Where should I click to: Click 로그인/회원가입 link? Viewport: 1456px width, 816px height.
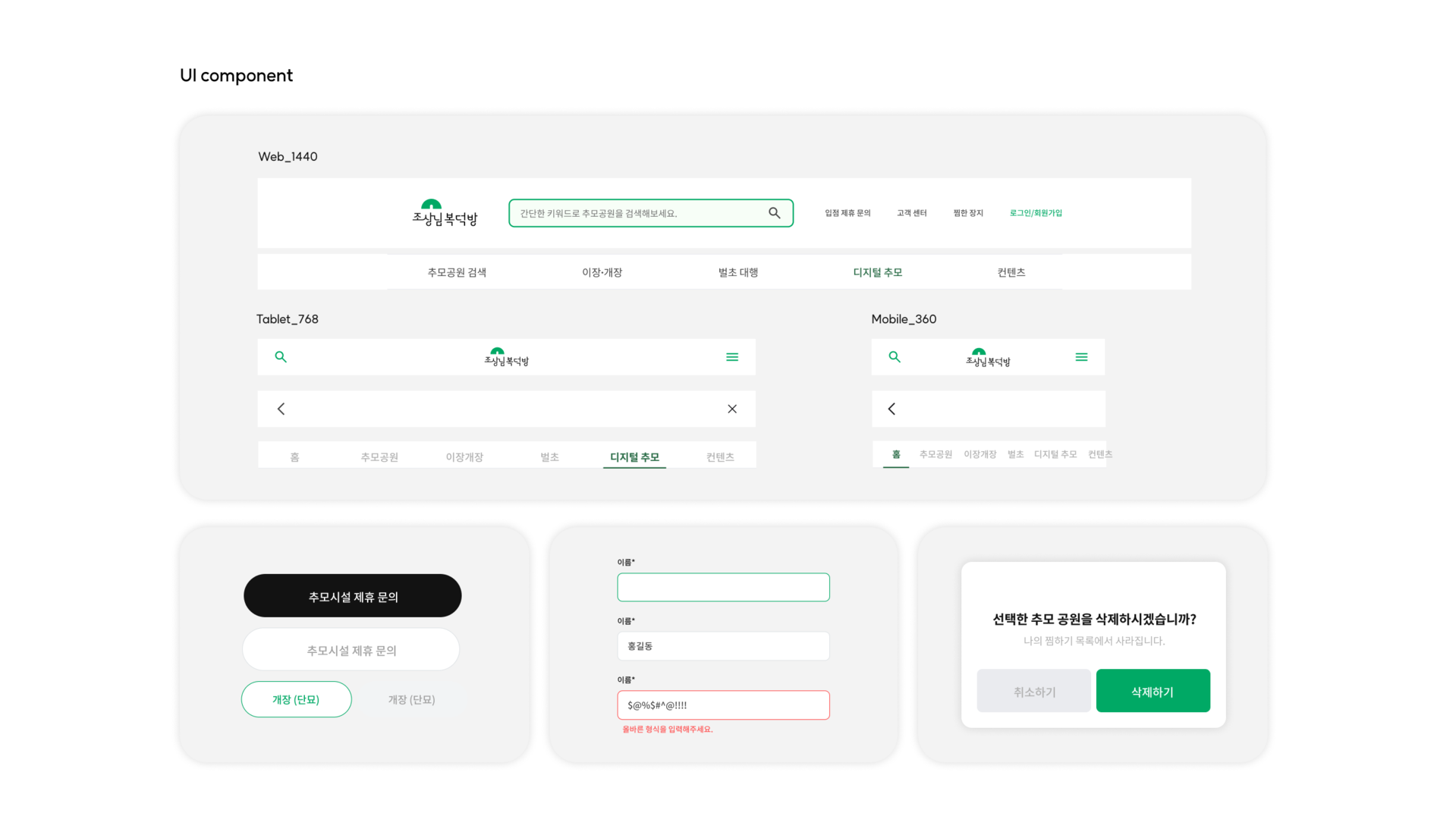coord(1036,213)
